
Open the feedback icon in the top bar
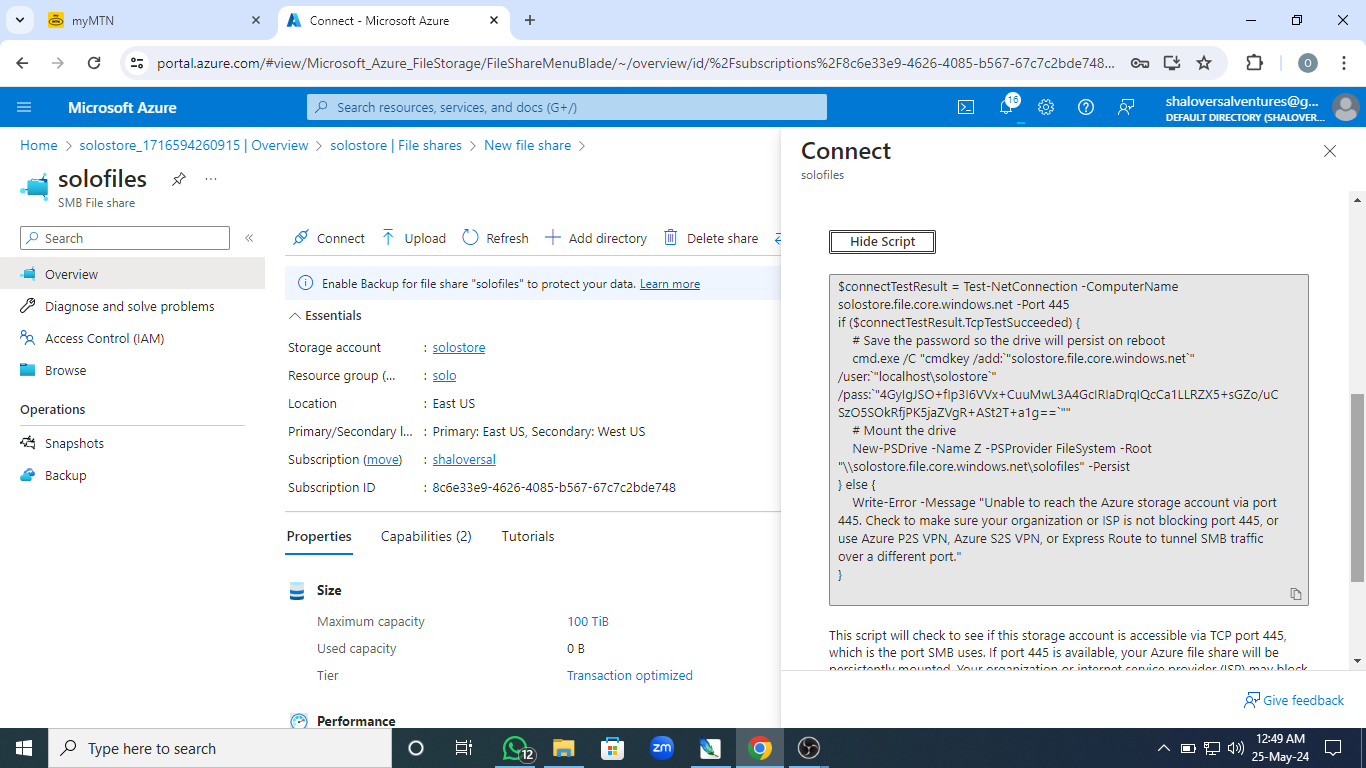(1126, 107)
